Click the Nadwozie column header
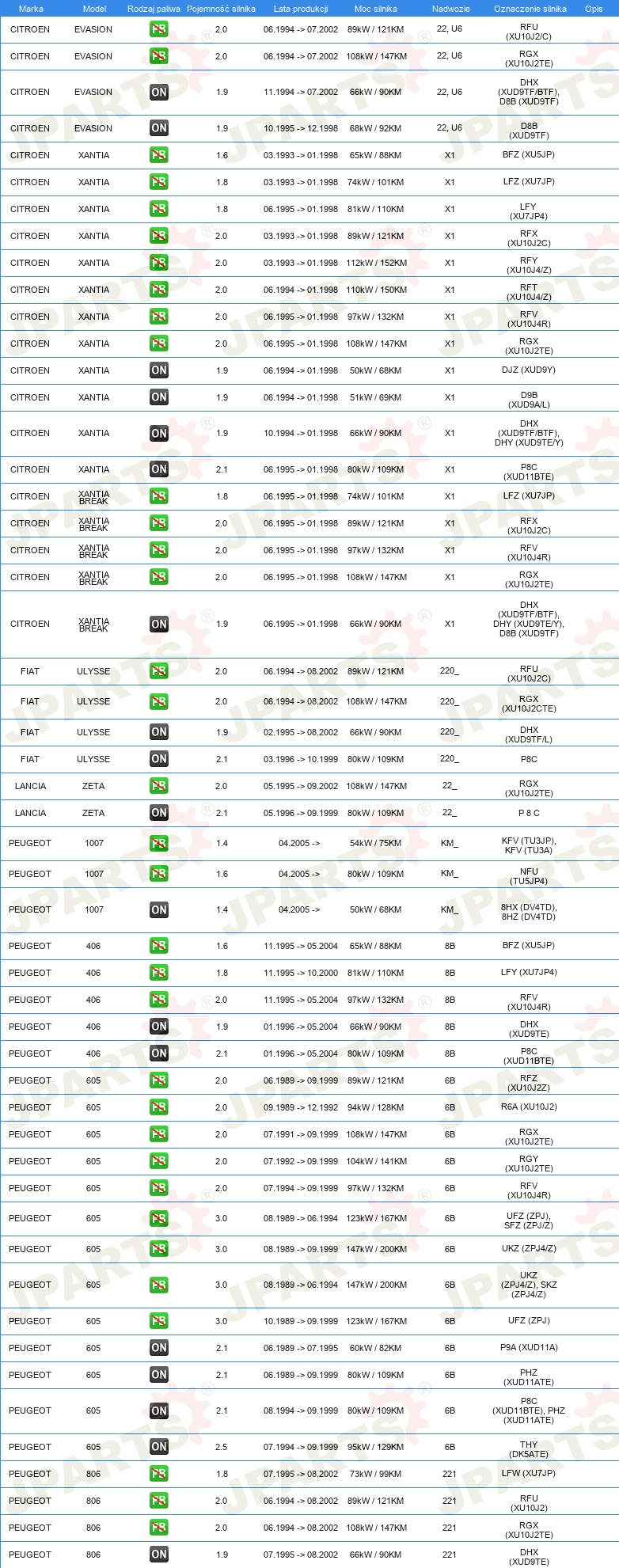Viewport: 619px width, 1568px height. [x=451, y=9]
